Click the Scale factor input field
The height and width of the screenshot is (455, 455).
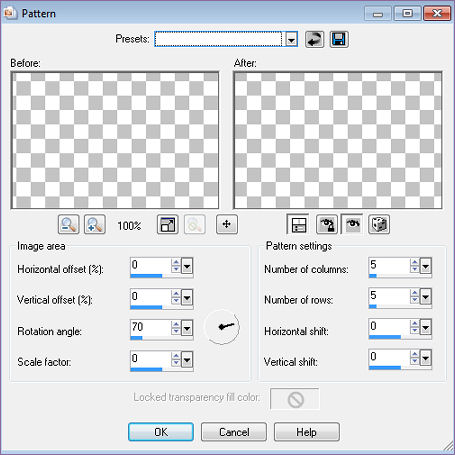(150, 359)
